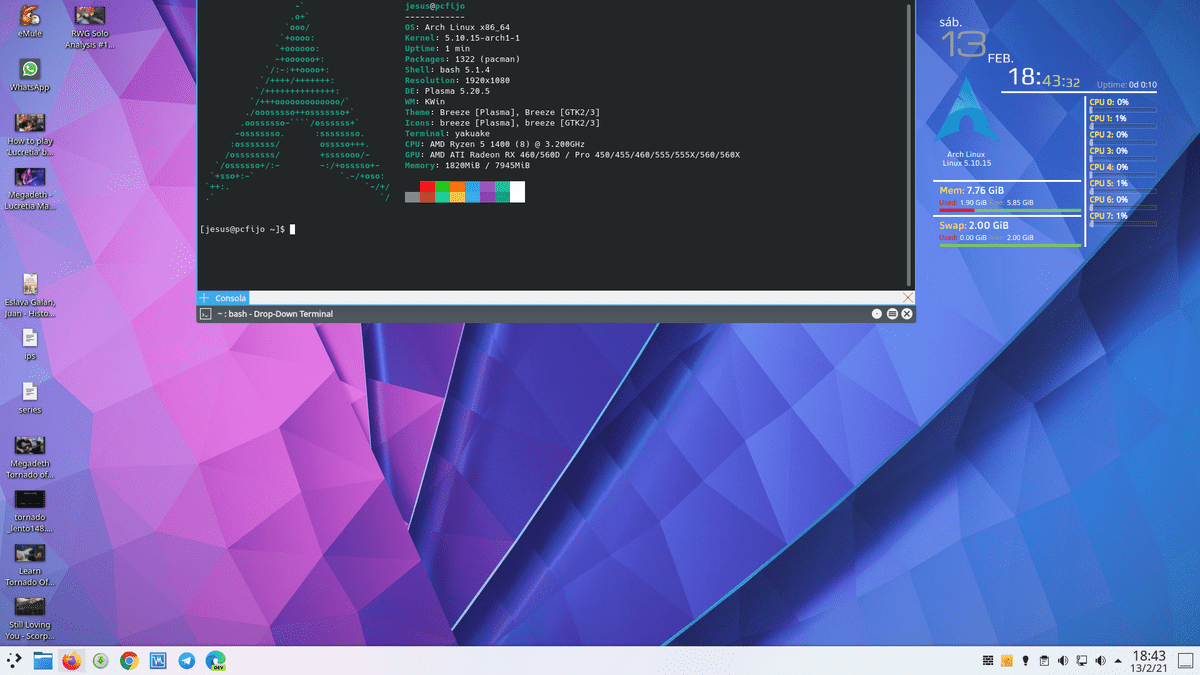This screenshot has height=675, width=1200.
Task: Open the eMule desktop icon
Action: [30, 23]
